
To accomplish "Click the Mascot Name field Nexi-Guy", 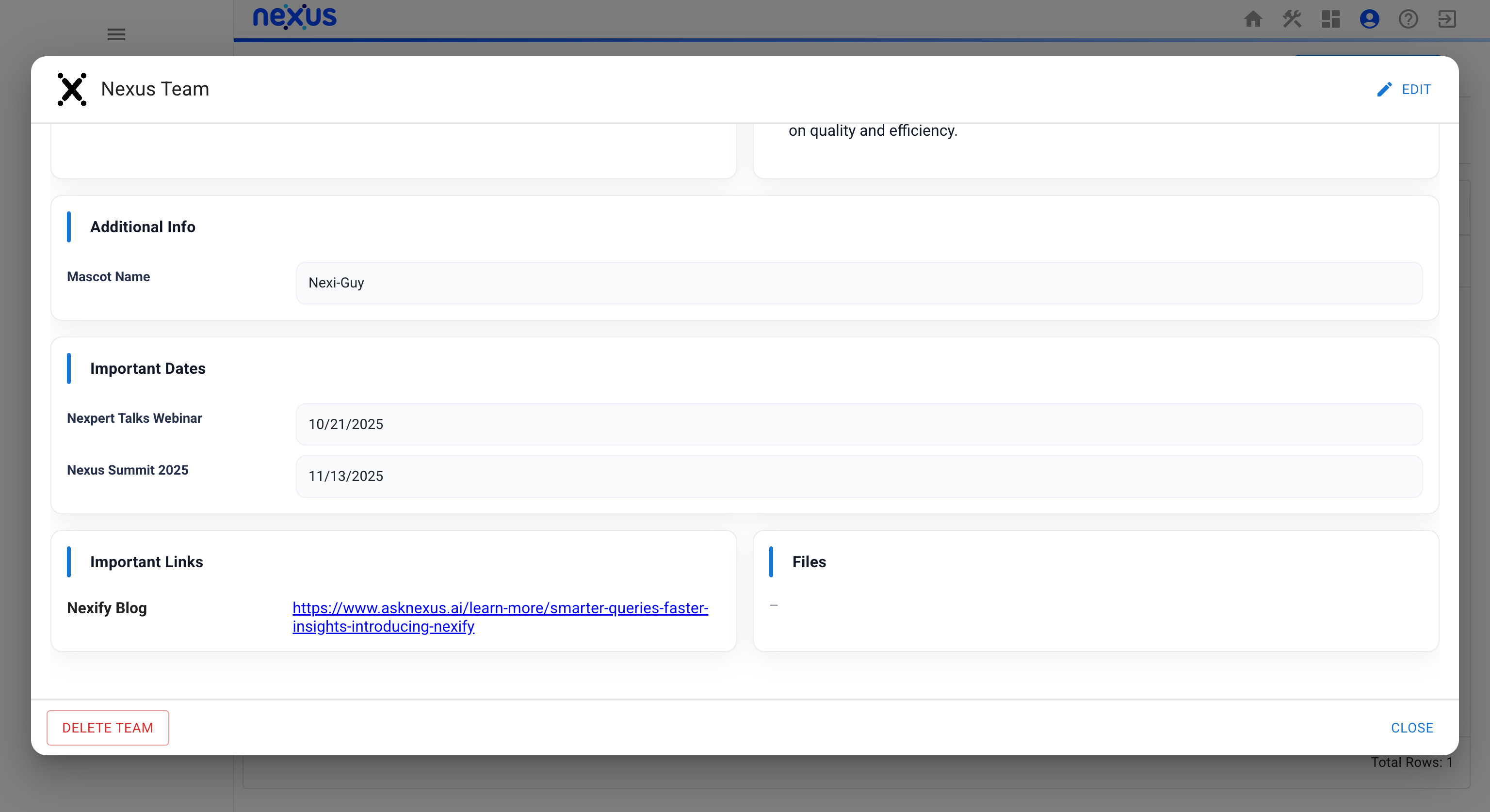I will coord(858,283).
